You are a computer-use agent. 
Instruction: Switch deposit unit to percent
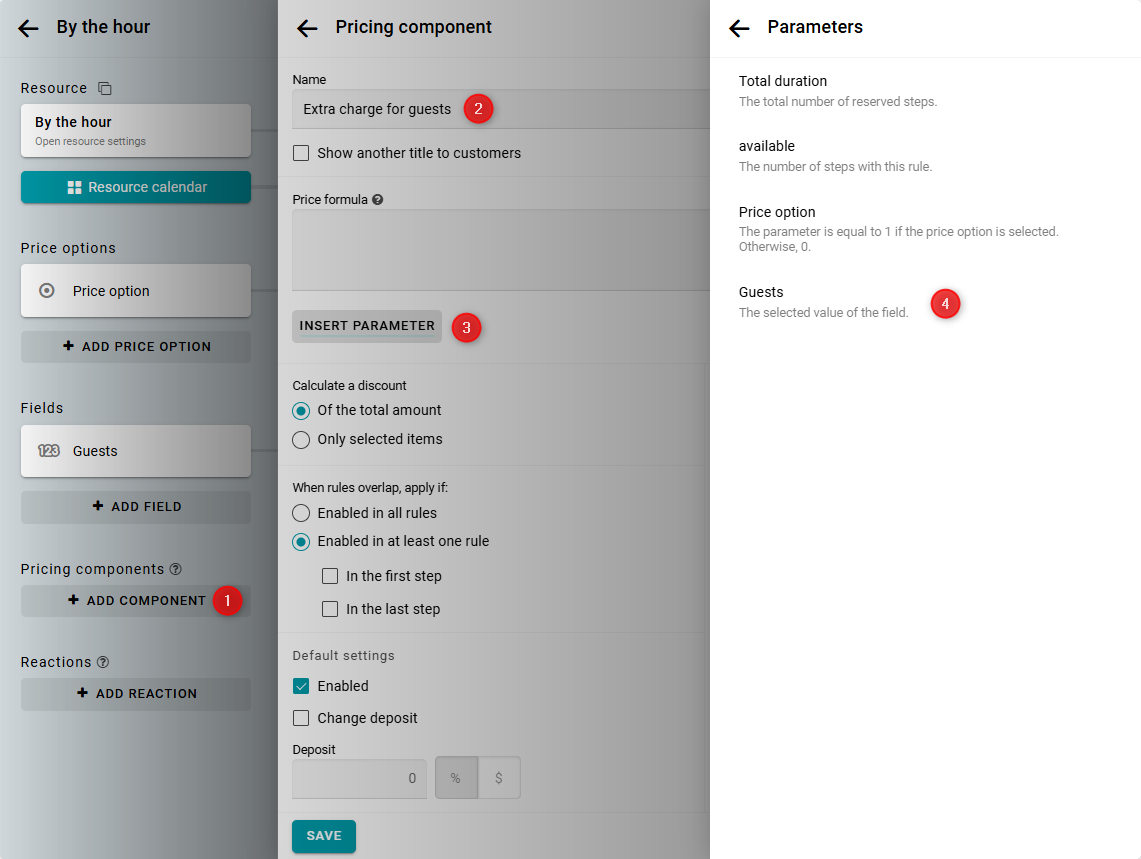click(x=456, y=778)
